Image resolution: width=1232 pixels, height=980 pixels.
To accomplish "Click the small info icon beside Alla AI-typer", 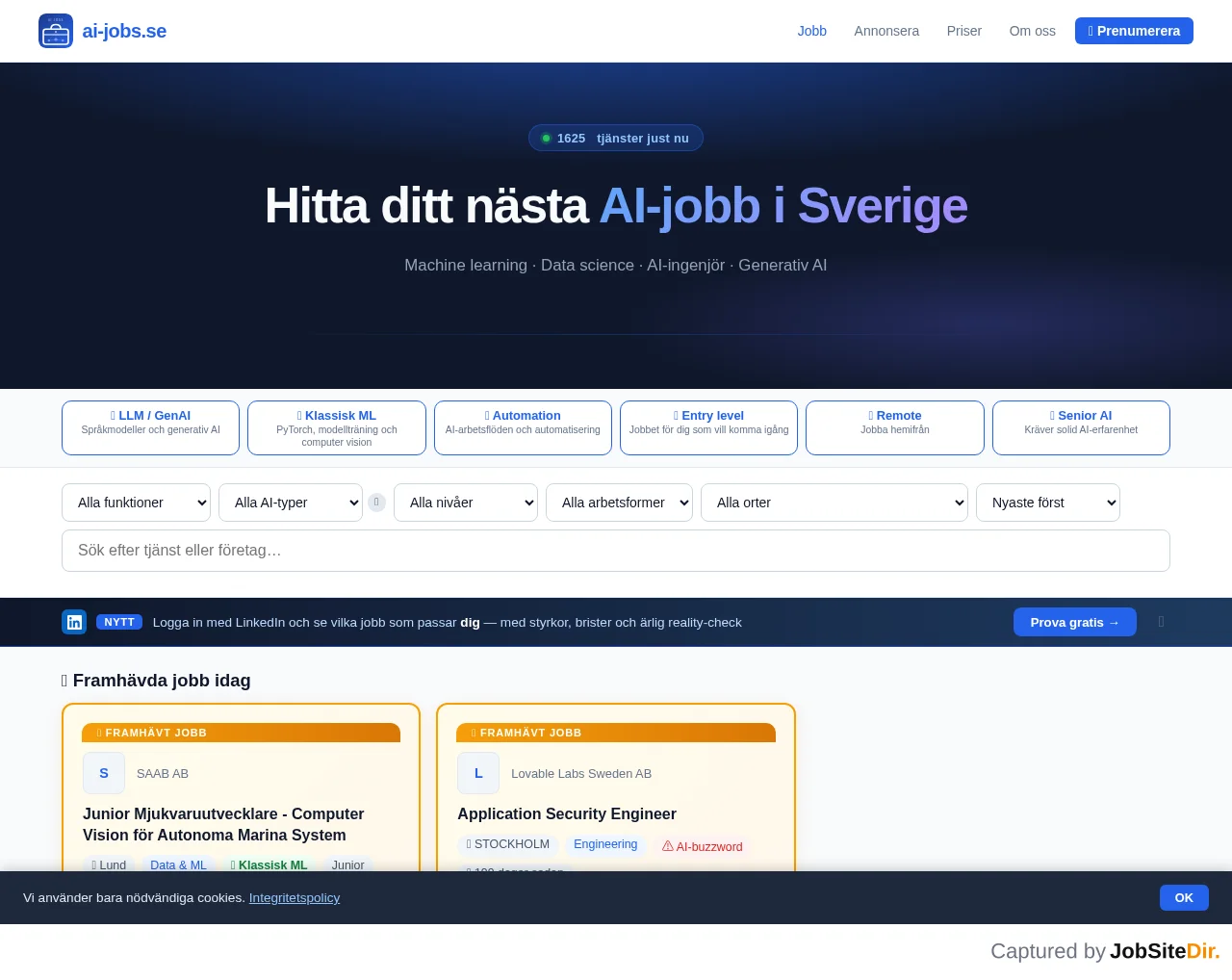I will (376, 503).
